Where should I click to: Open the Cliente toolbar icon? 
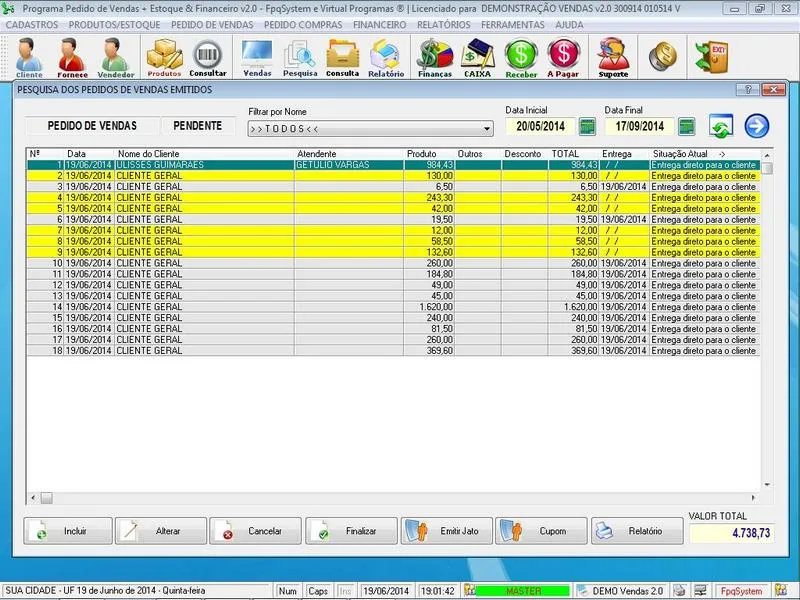coord(29,57)
